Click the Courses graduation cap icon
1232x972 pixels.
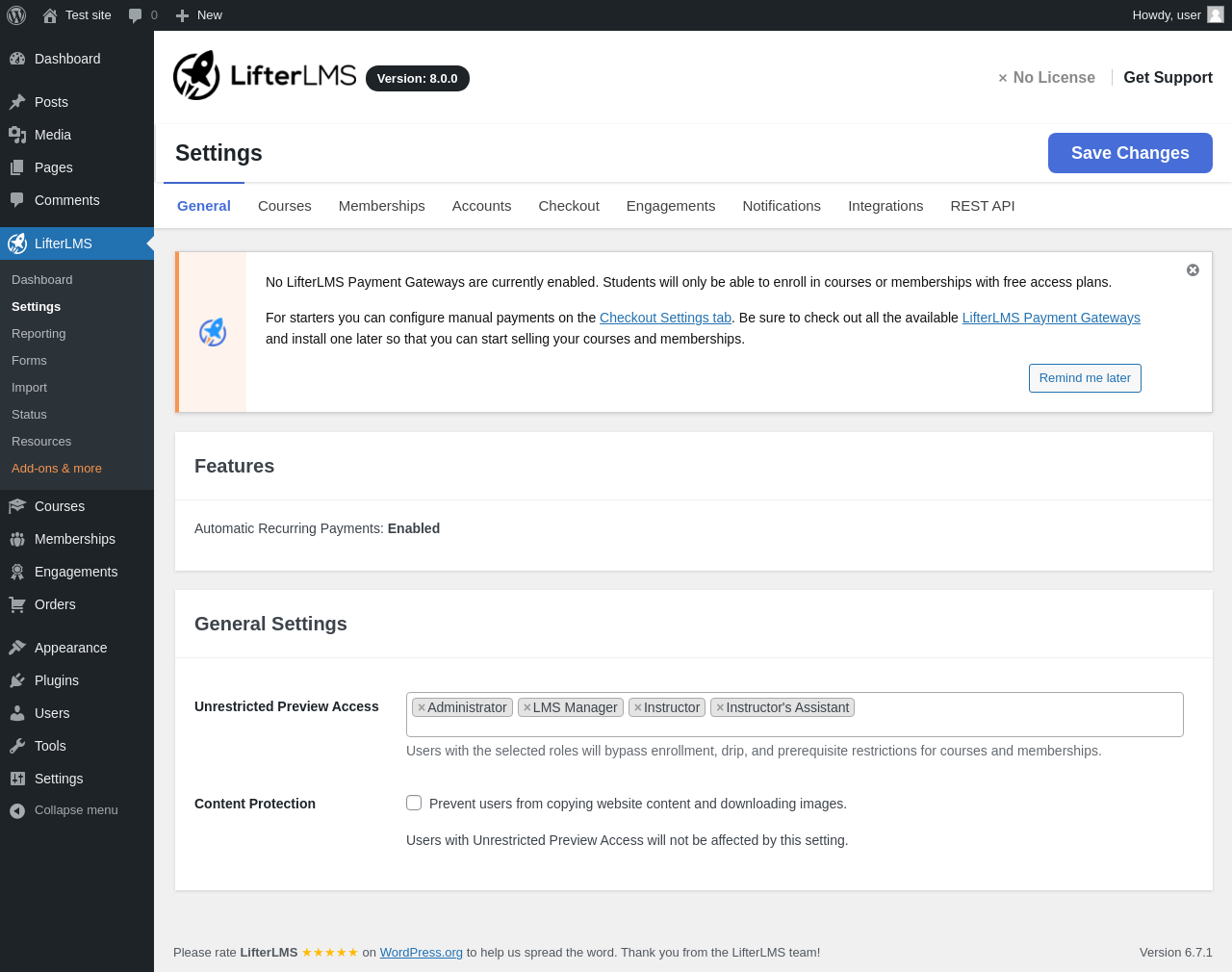17,506
